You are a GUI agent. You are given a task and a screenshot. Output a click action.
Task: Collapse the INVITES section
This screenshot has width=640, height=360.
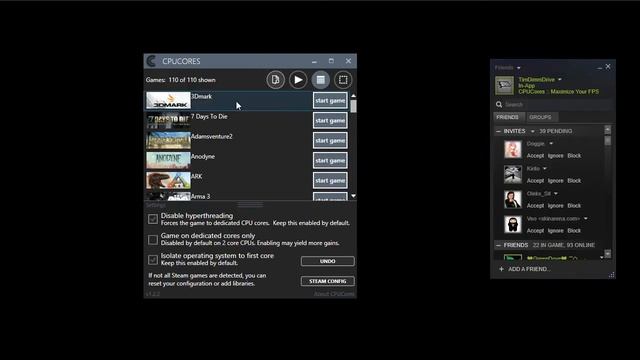click(x=498, y=131)
